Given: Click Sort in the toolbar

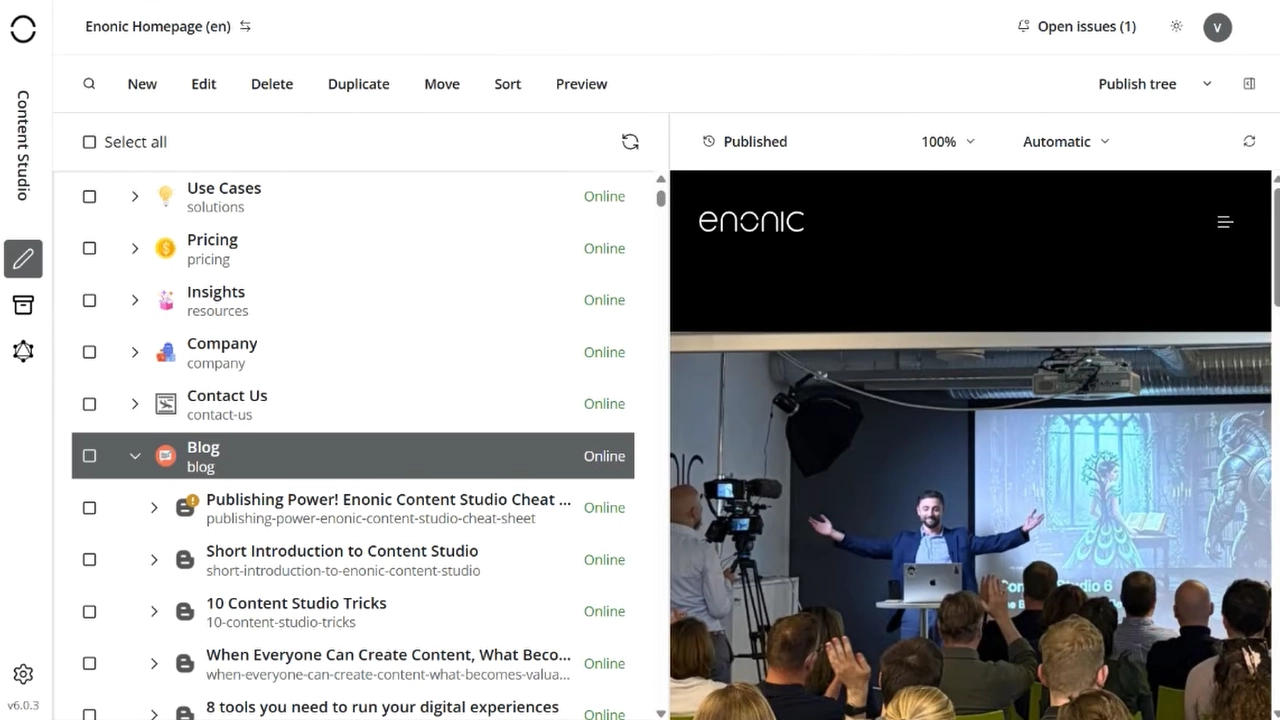Looking at the screenshot, I should pyautogui.click(x=508, y=84).
